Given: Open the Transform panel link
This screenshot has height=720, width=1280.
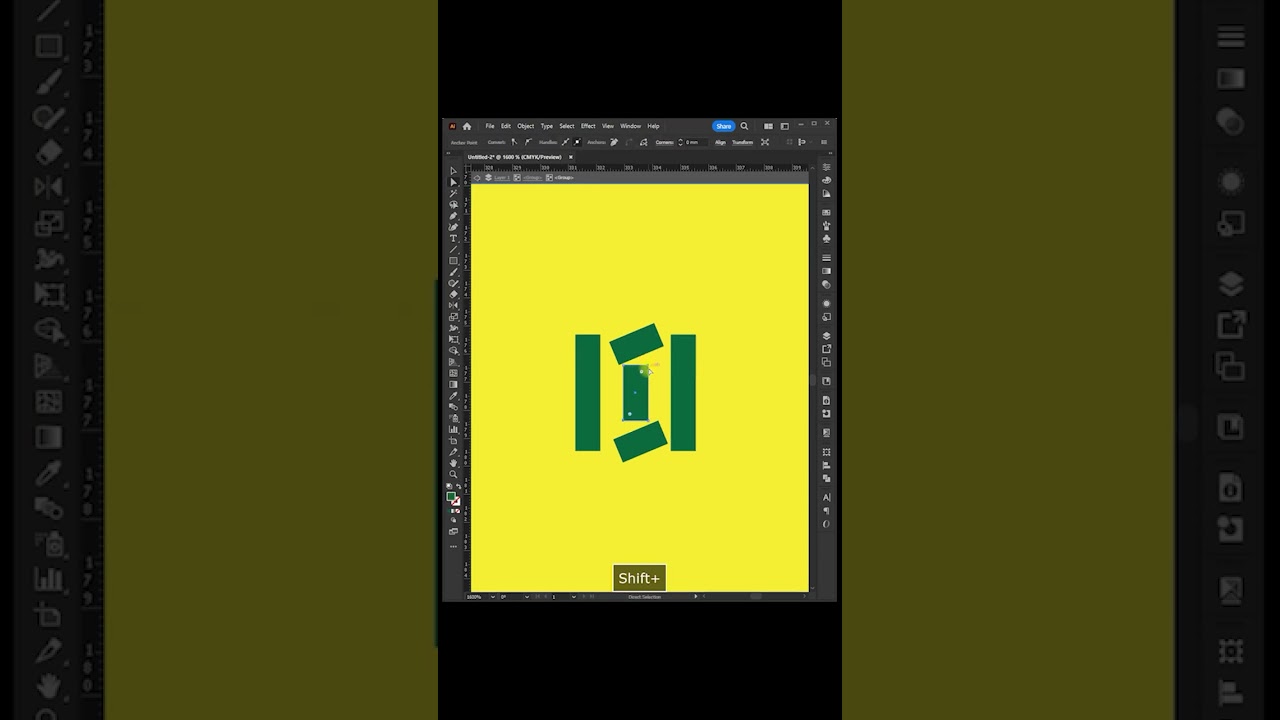Looking at the screenshot, I should click(x=742, y=142).
